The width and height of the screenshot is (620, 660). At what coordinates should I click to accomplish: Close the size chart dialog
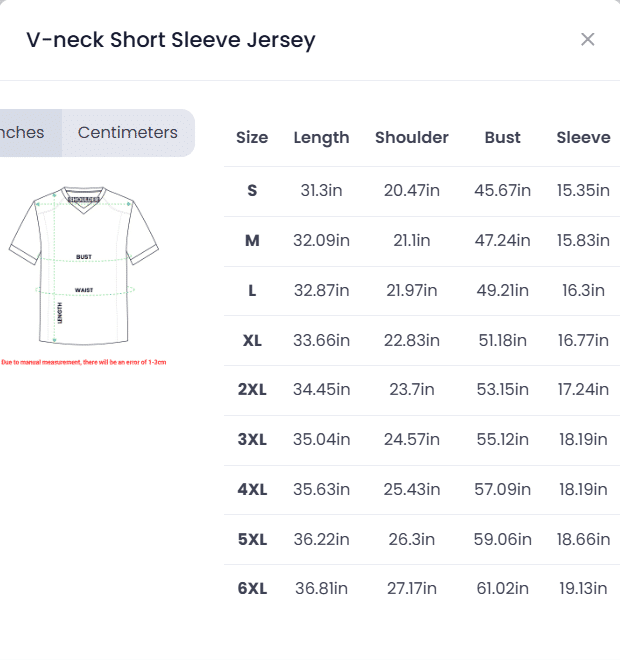[588, 40]
